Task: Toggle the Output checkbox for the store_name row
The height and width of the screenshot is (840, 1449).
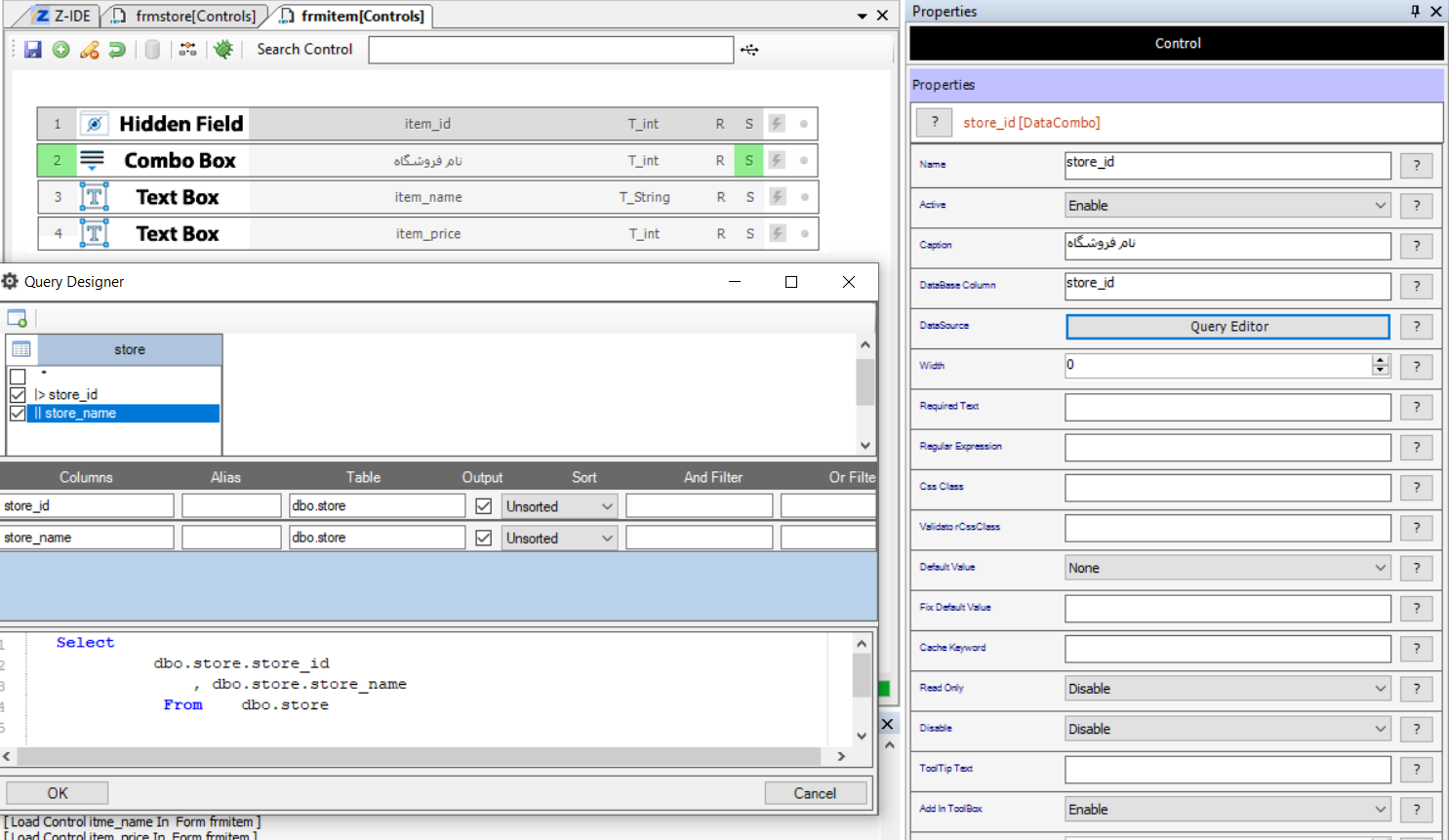Action: click(x=483, y=539)
